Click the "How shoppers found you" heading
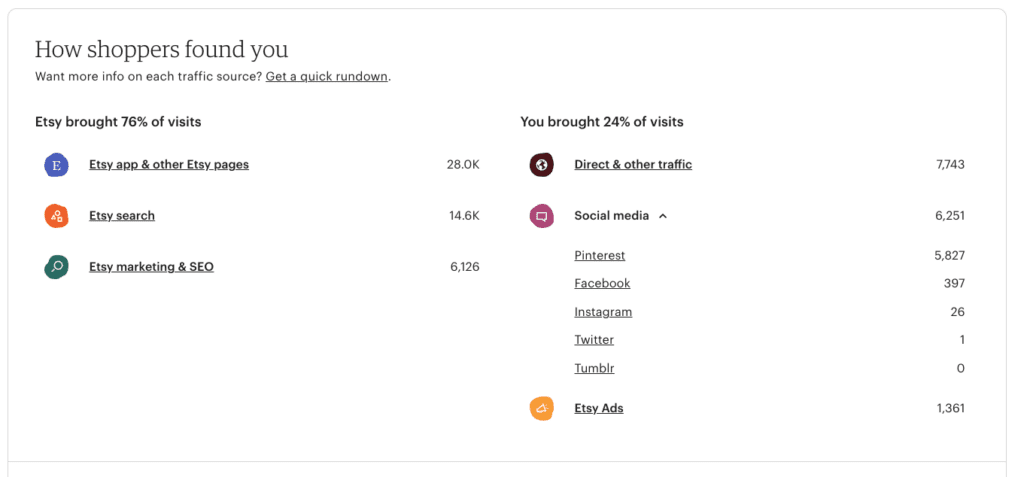This screenshot has height=477, width=1024. tap(161, 49)
